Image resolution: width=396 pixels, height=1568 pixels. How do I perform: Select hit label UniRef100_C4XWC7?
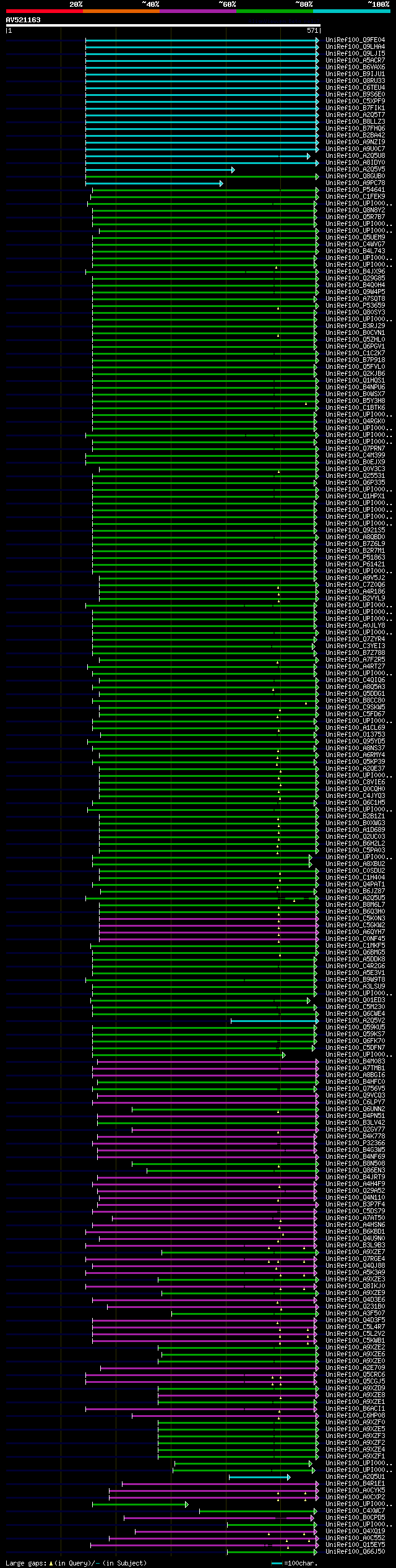(355, 1511)
